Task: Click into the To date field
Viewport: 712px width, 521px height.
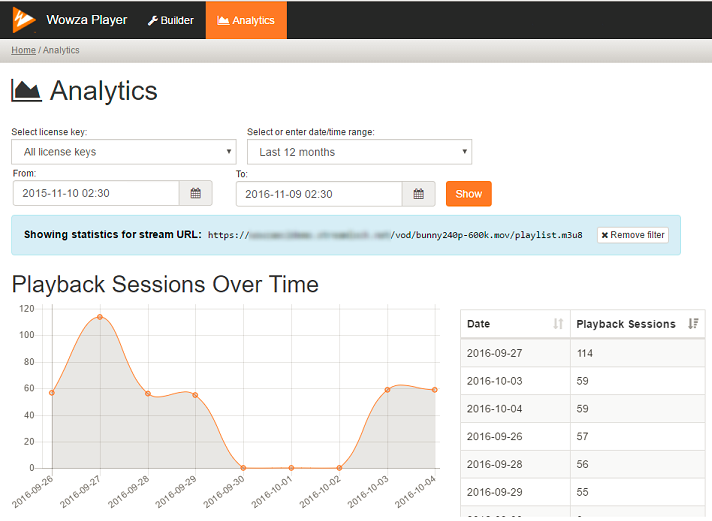Action: pyautogui.click(x=318, y=194)
